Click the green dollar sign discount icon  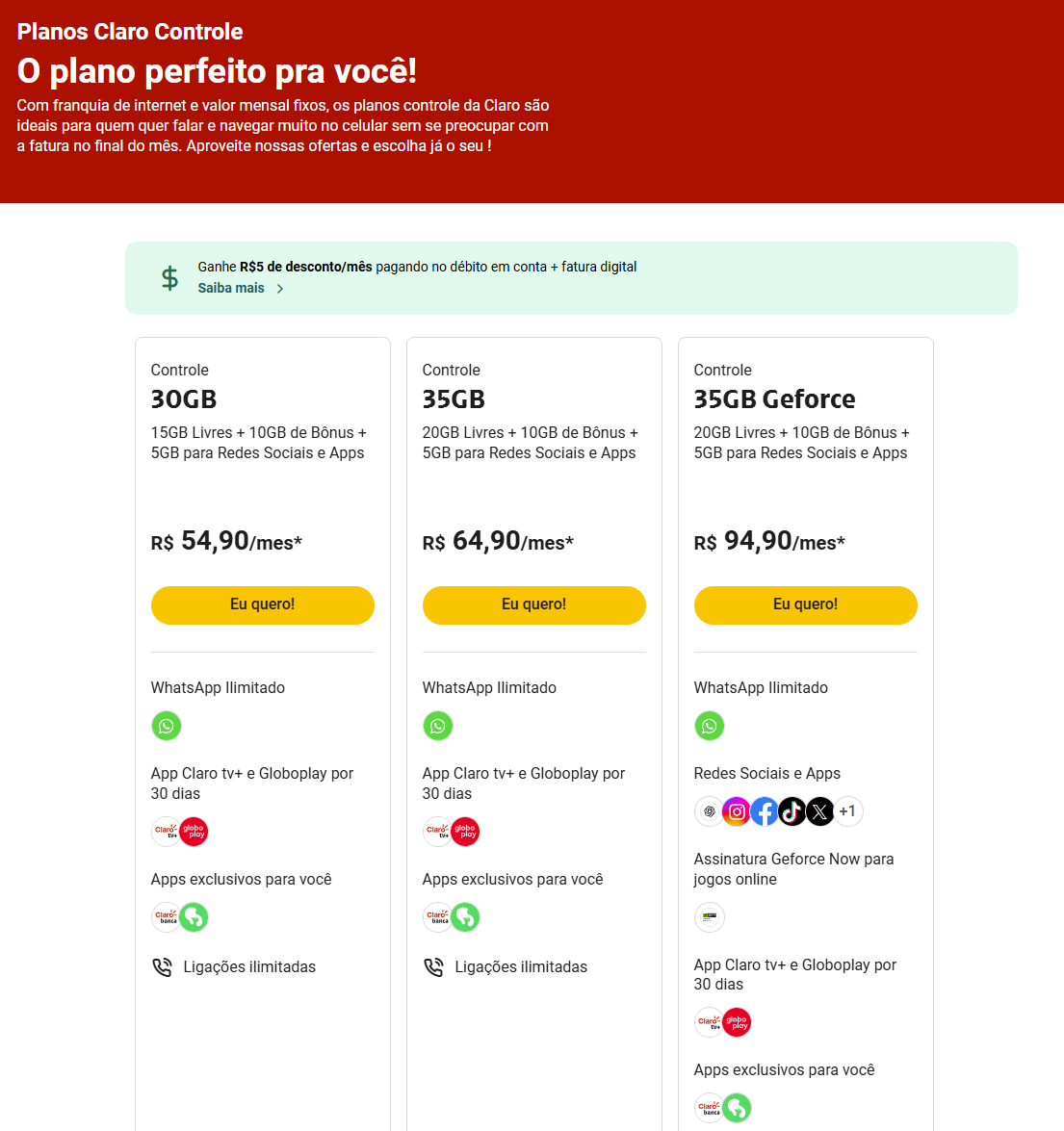point(169,278)
